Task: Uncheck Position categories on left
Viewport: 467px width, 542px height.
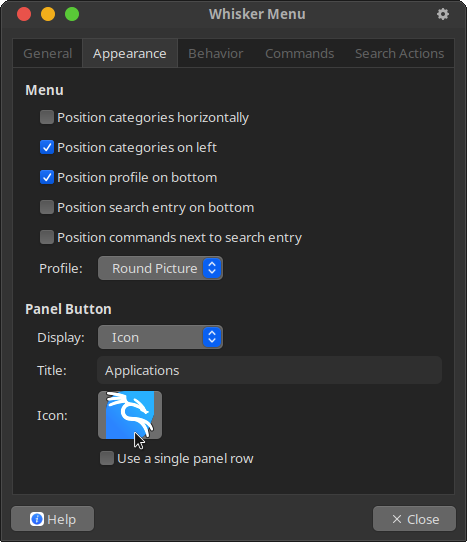Action: click(47, 147)
